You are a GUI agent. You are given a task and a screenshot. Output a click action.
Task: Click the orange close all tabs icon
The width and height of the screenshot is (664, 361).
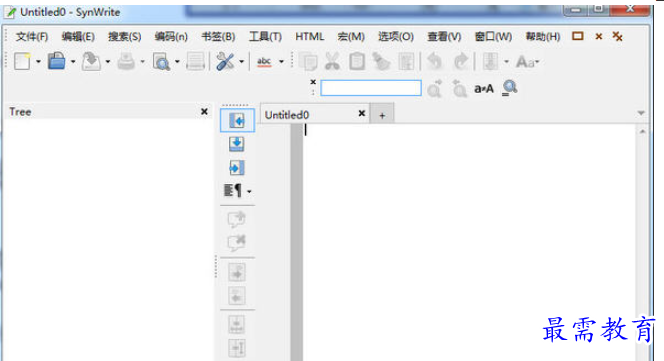[617, 36]
